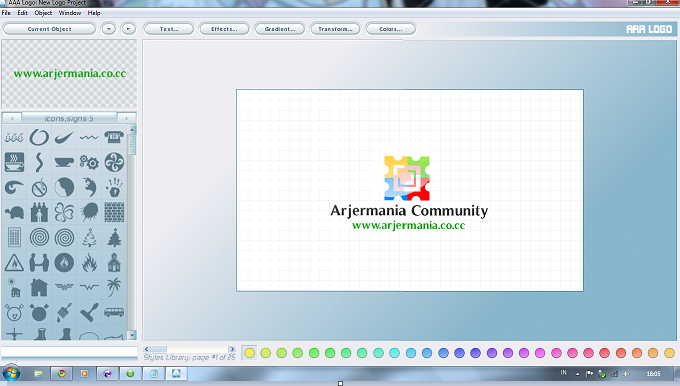Open the Text settings button
Viewport: 680px width, 386px height.
click(169, 29)
